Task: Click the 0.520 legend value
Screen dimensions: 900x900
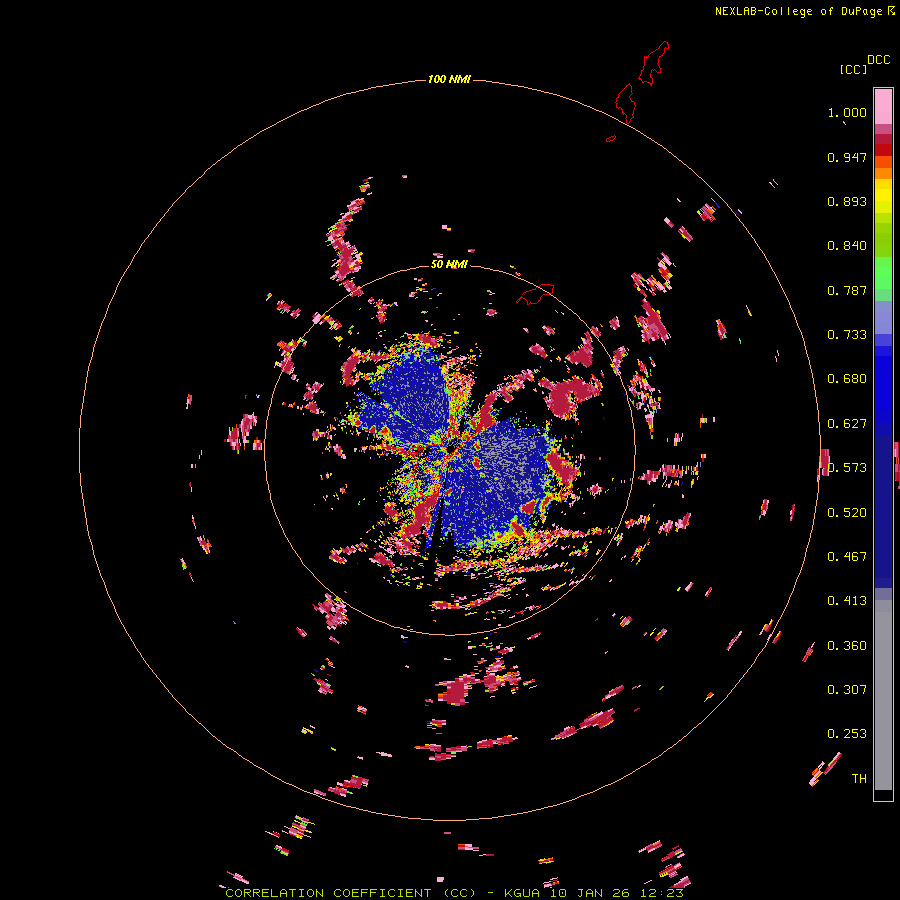Action: (847, 513)
